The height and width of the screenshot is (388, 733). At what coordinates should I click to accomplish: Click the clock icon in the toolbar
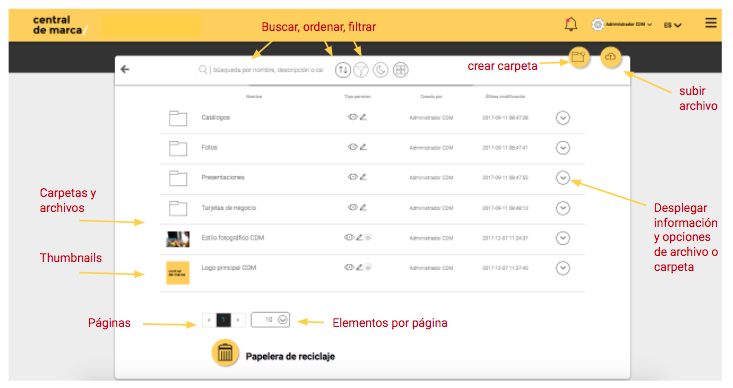click(381, 70)
